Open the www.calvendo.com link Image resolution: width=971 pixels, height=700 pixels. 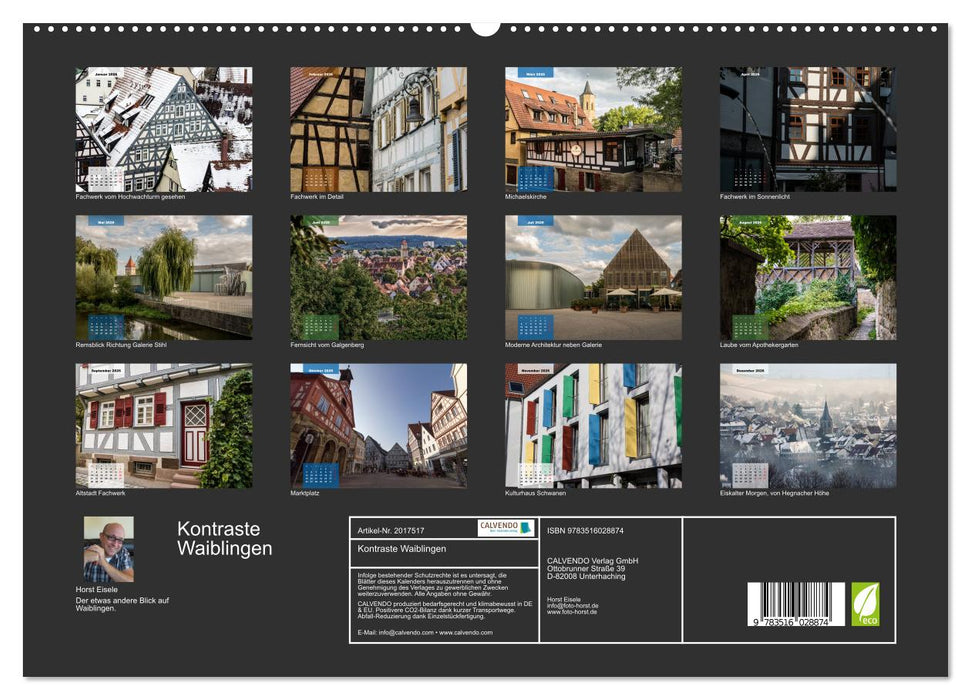tap(465, 632)
